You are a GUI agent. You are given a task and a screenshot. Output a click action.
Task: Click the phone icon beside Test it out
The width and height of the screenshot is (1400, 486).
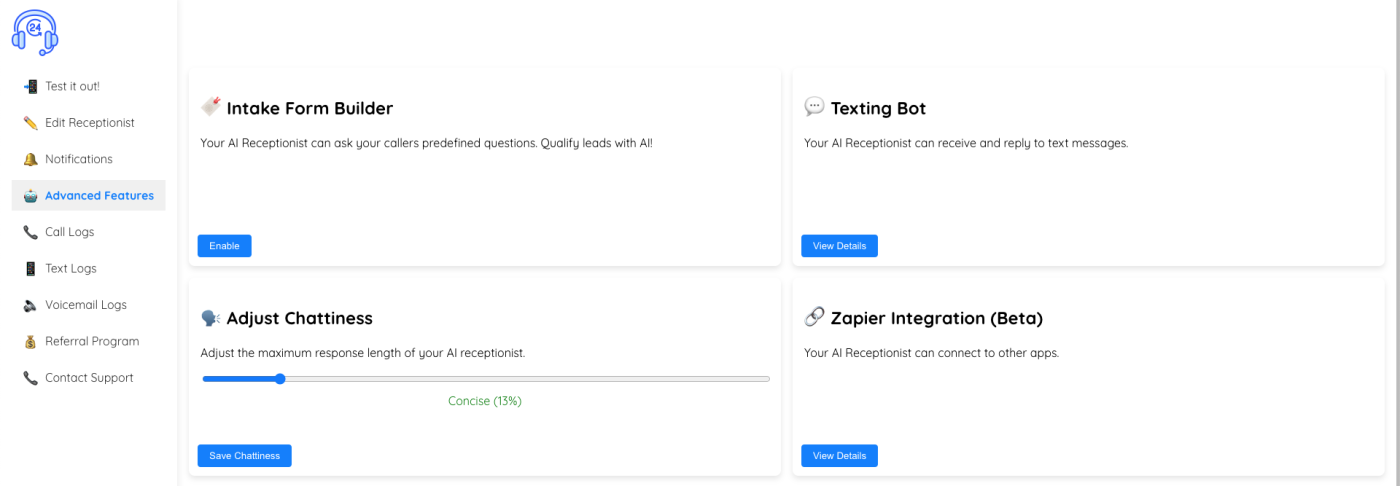pos(30,87)
